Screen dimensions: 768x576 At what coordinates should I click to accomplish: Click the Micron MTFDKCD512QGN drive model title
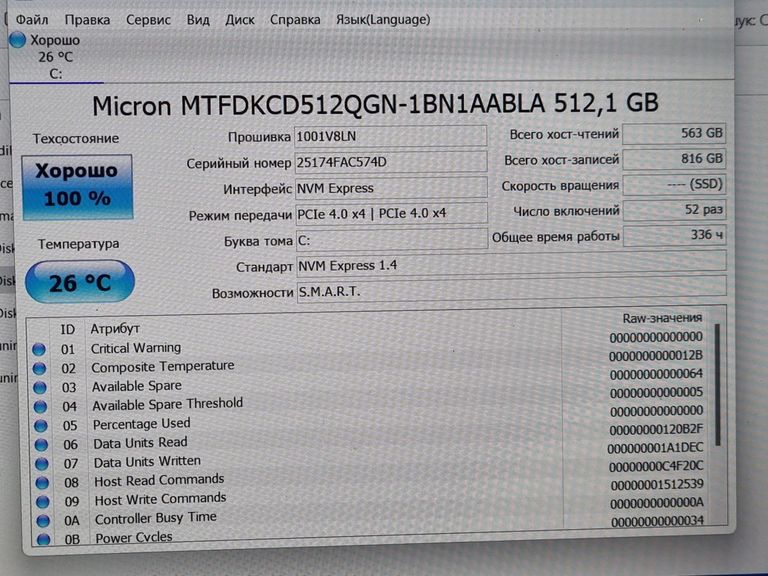pos(375,104)
